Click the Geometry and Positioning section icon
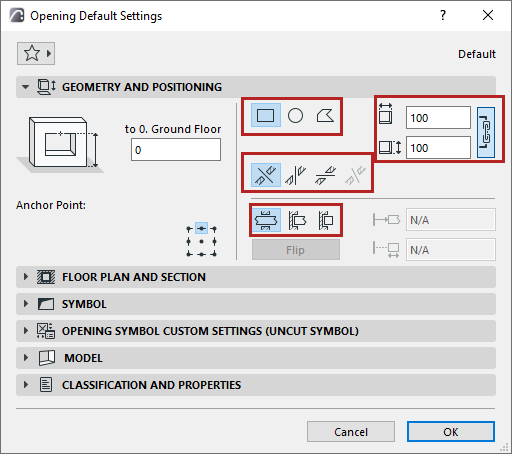The height and width of the screenshot is (454, 512). pos(46,87)
